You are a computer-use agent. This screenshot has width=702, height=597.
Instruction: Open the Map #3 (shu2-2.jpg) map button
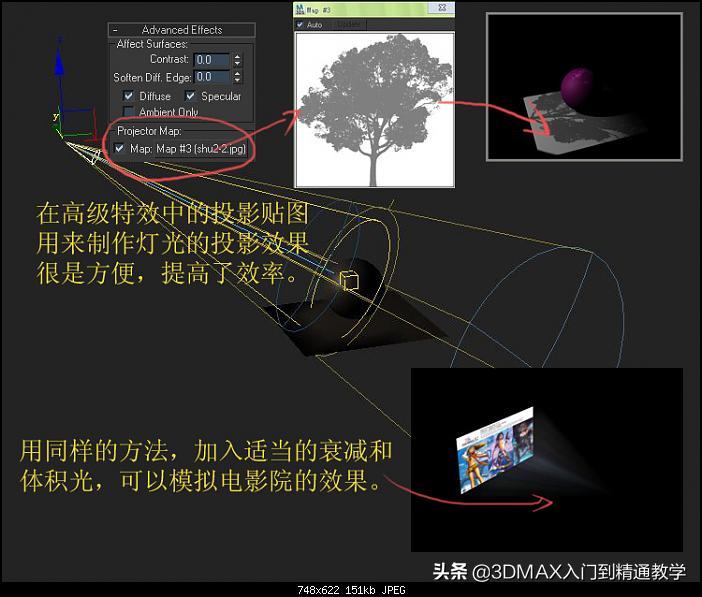click(201, 149)
